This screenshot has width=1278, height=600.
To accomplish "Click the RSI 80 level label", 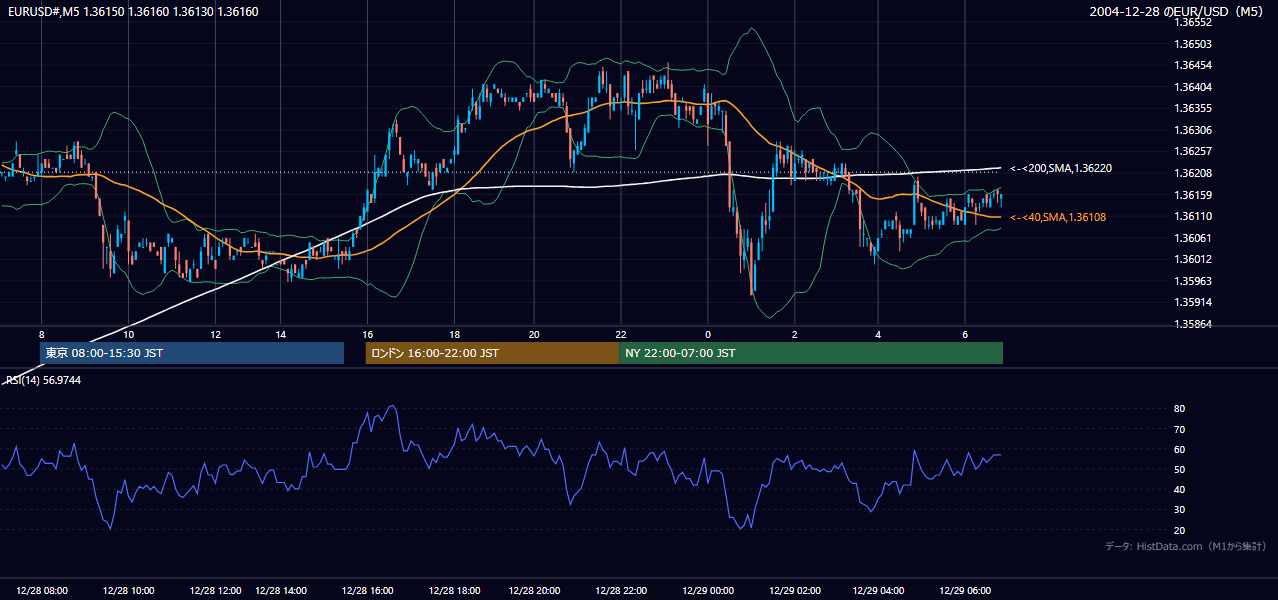I will coord(1179,409).
